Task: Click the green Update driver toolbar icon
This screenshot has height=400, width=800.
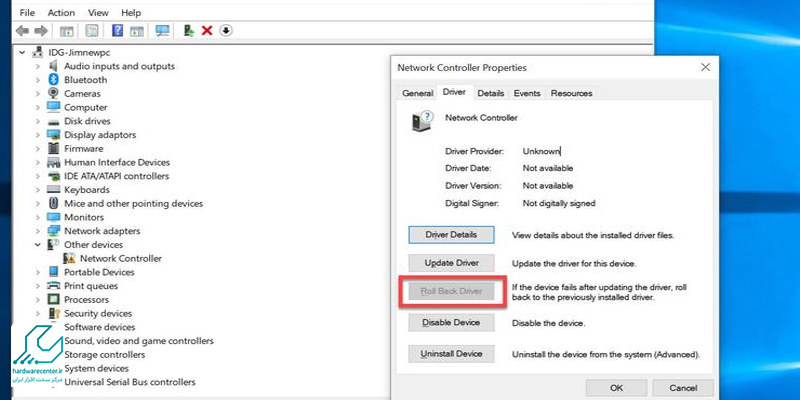Action: tap(189, 31)
